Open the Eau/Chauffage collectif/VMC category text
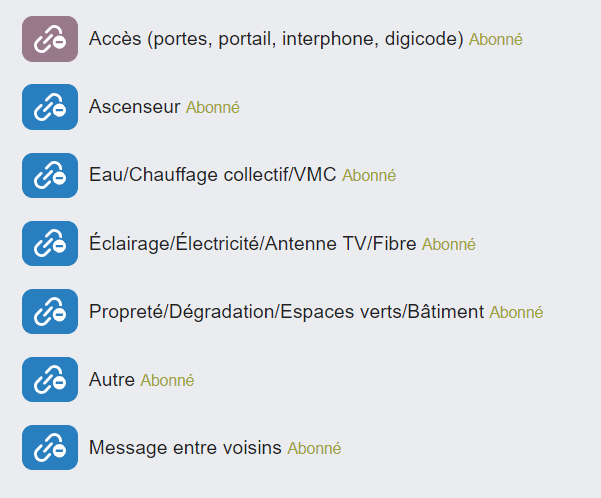601x498 pixels. 213,175
